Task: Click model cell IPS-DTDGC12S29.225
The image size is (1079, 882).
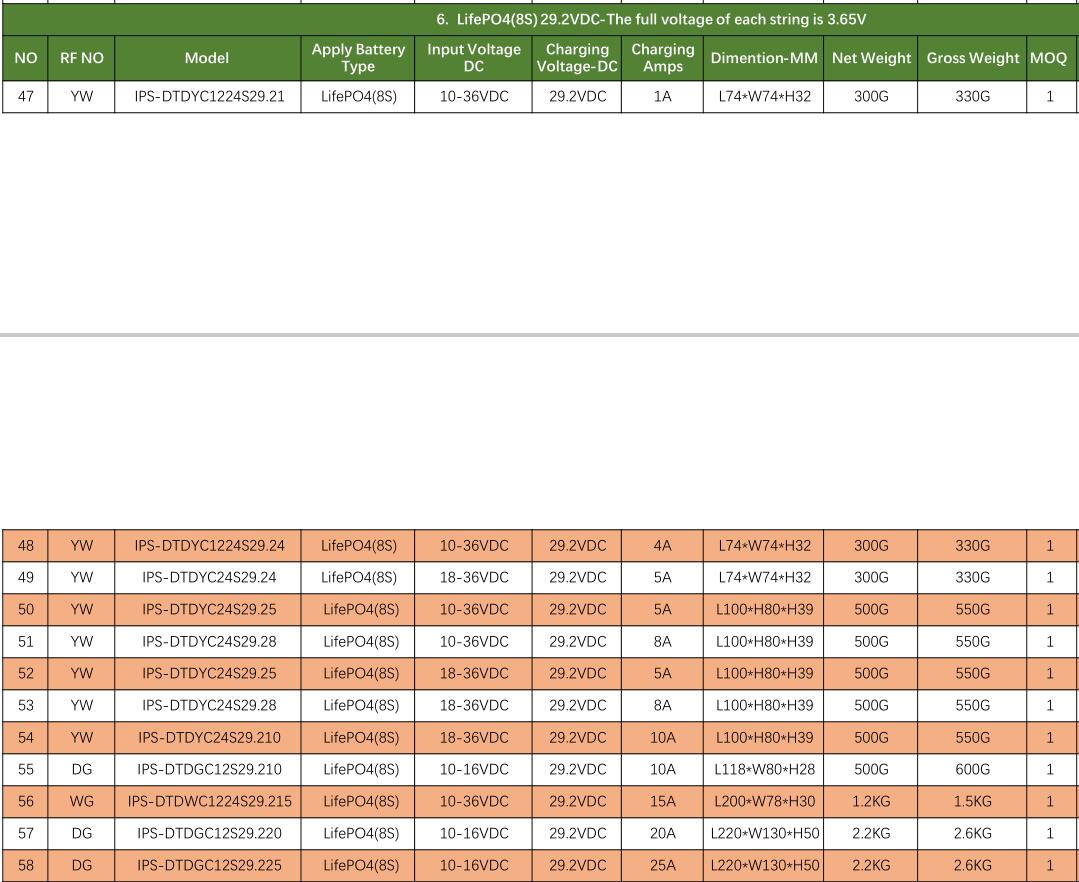Action: [x=209, y=865]
